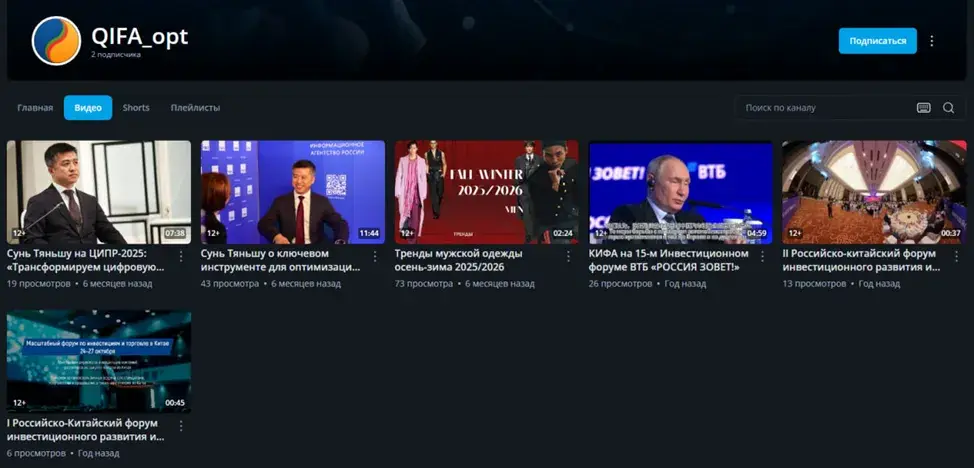The image size is (974, 468).
Task: Open virtual keyboard icon in channel search
Action: coord(924,108)
